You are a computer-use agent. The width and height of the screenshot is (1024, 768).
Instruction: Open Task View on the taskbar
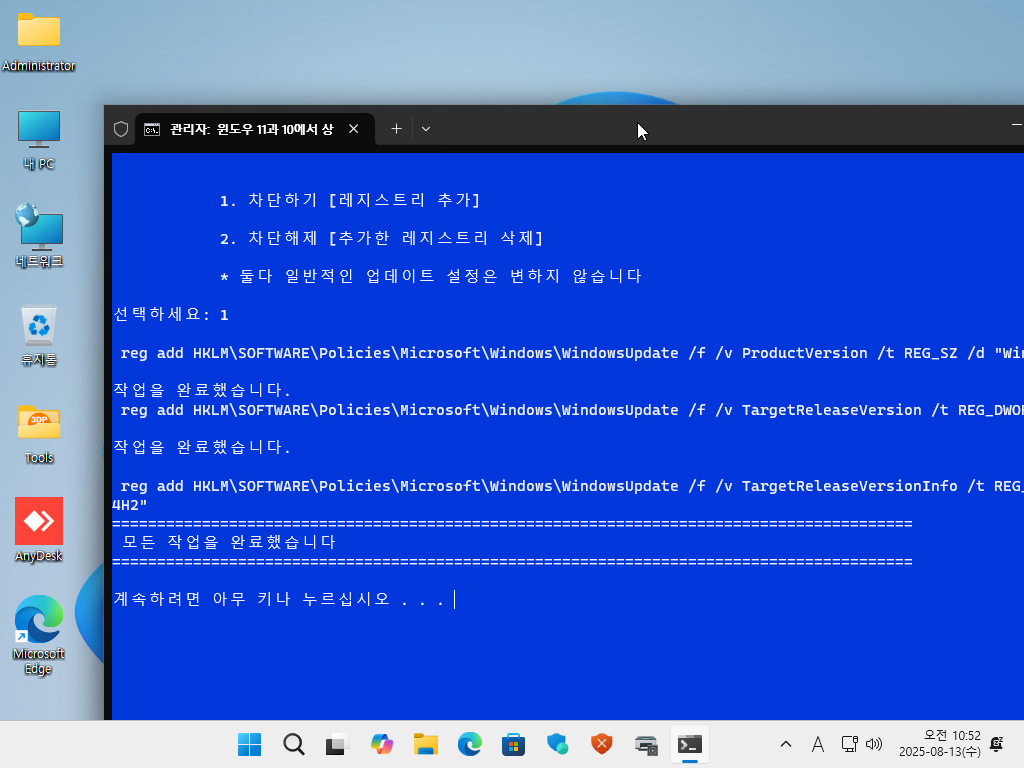coord(337,744)
